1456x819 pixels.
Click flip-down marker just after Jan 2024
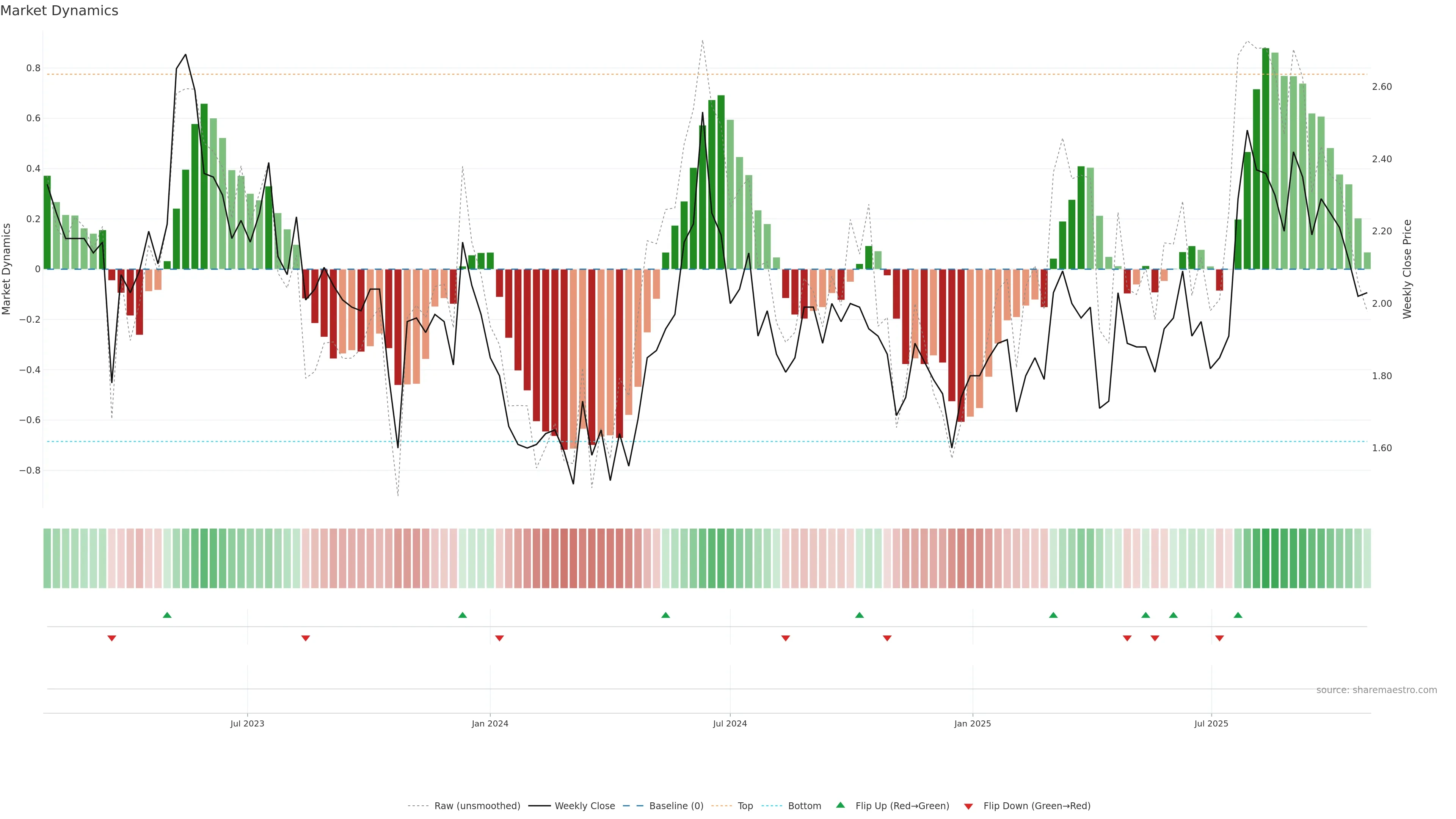click(499, 638)
